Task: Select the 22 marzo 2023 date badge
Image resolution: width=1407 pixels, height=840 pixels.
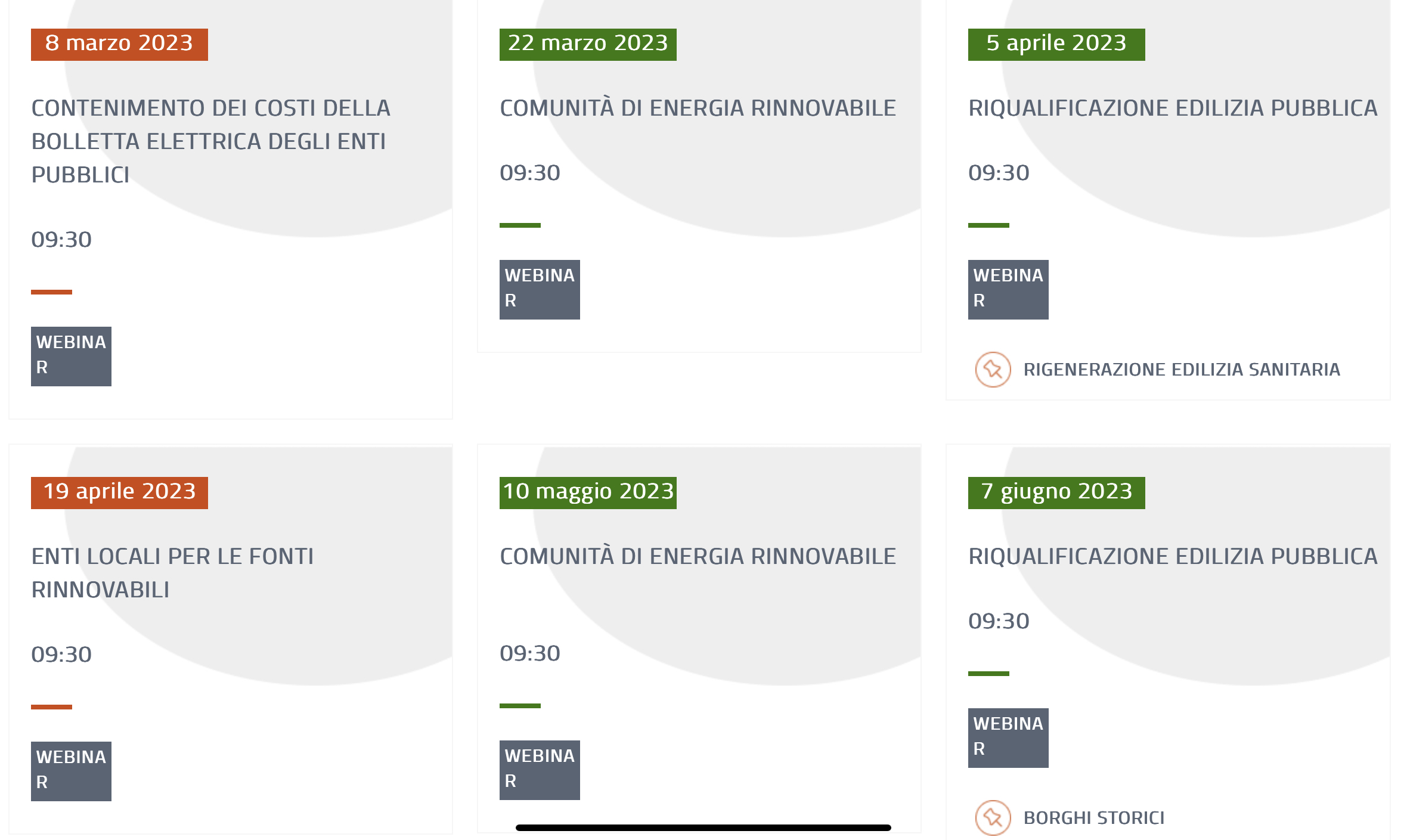Action: (588, 44)
